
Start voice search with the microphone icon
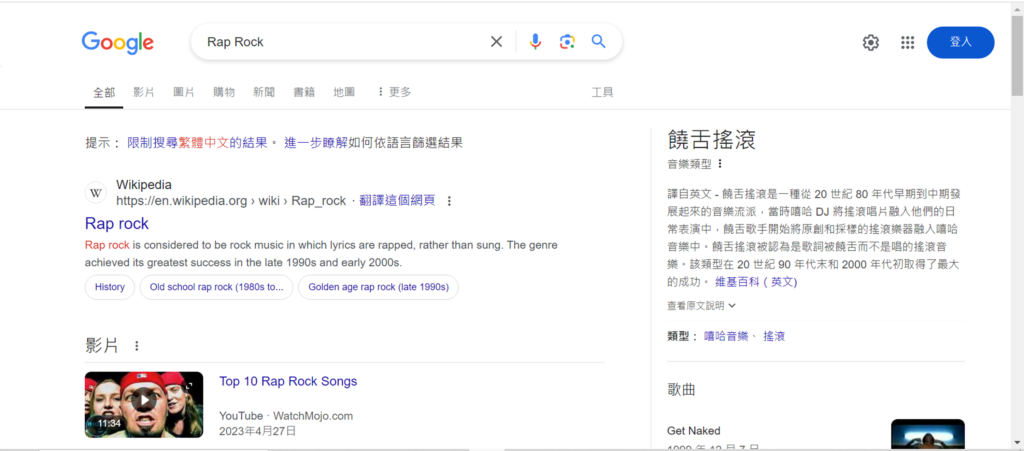click(x=535, y=42)
